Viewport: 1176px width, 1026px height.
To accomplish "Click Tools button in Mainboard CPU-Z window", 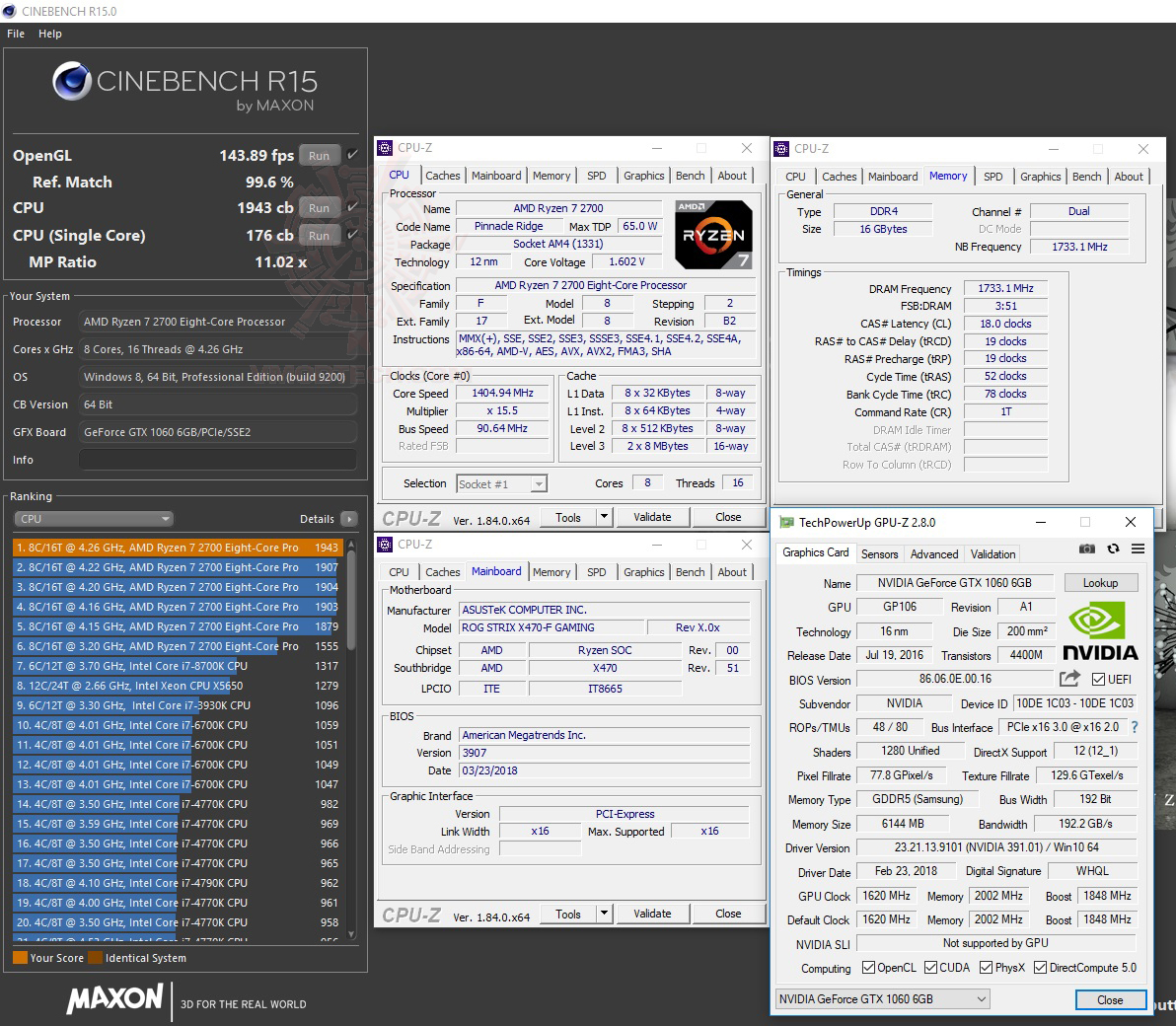I will 567,914.
